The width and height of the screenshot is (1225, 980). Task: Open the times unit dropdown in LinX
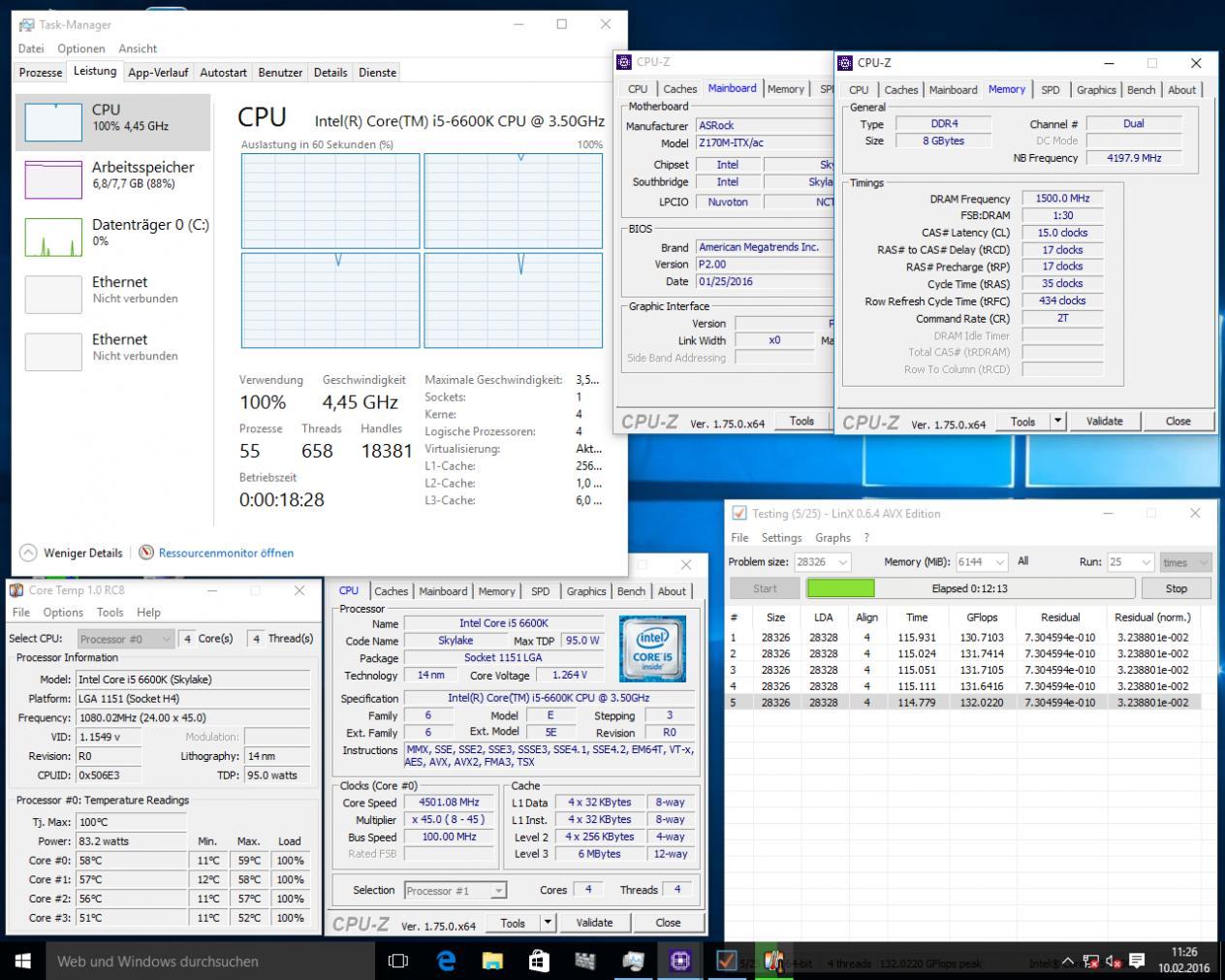tap(1185, 562)
